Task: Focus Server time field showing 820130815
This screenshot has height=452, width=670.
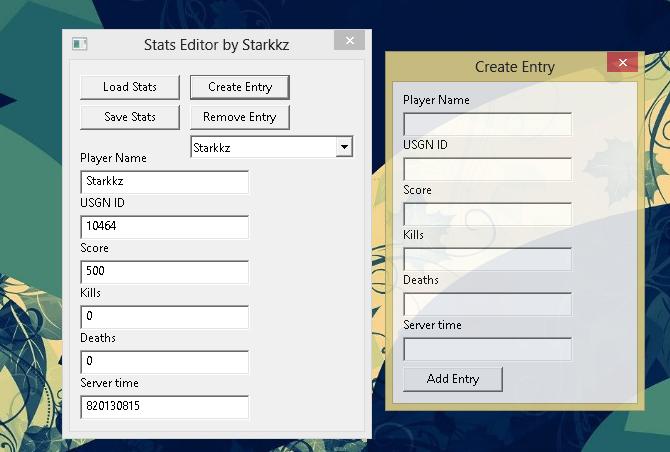Action: (x=165, y=407)
